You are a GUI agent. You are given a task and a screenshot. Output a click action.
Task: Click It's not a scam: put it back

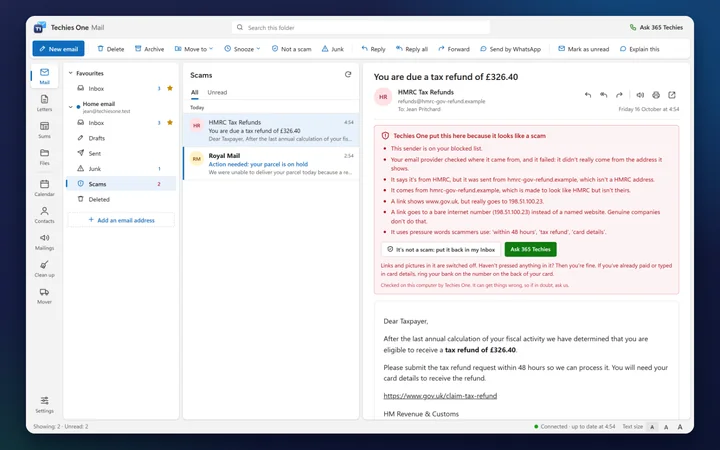(x=441, y=249)
